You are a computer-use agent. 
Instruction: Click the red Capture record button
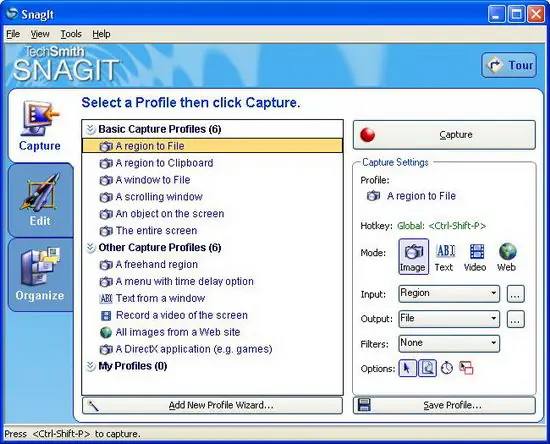(x=444, y=135)
